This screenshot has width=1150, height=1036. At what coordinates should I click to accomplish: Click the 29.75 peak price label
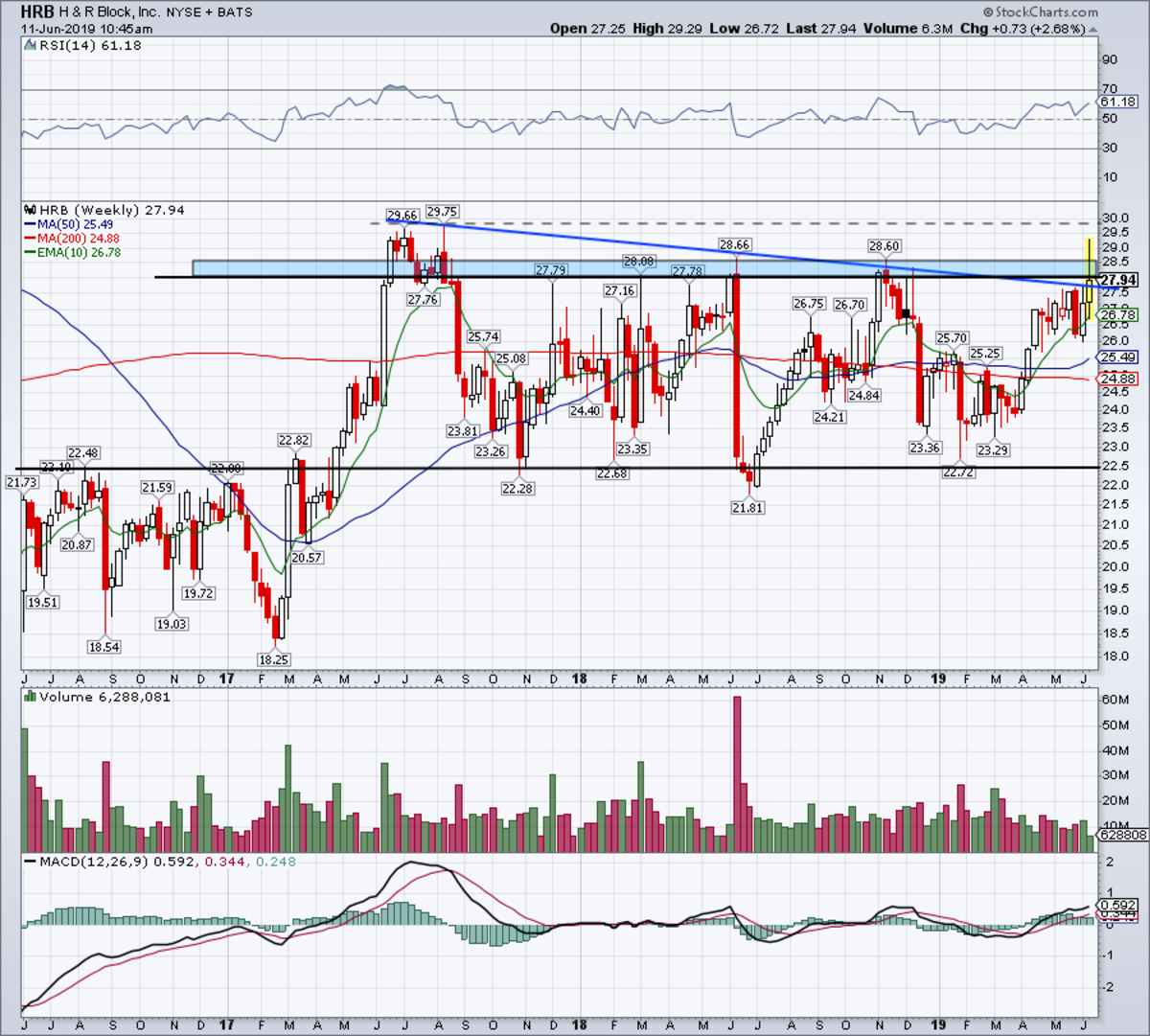[442, 211]
